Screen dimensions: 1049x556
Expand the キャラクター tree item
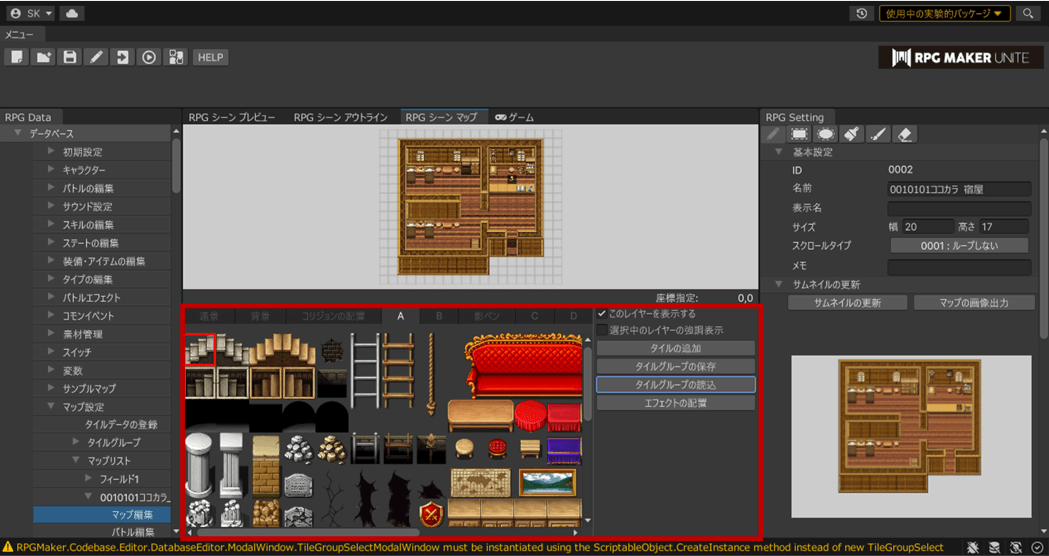(52, 170)
